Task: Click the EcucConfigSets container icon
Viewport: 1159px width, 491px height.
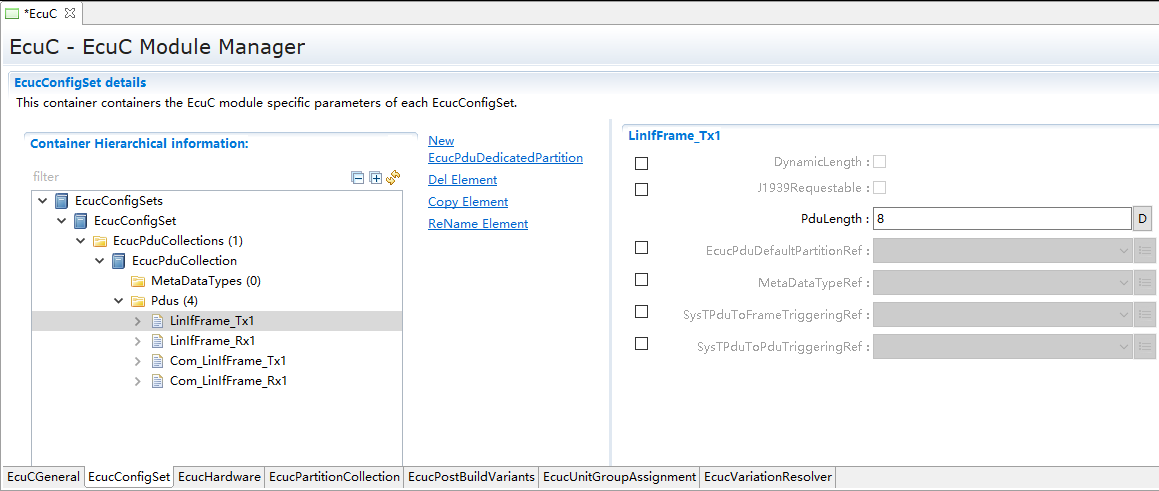Action: pyautogui.click(x=62, y=201)
